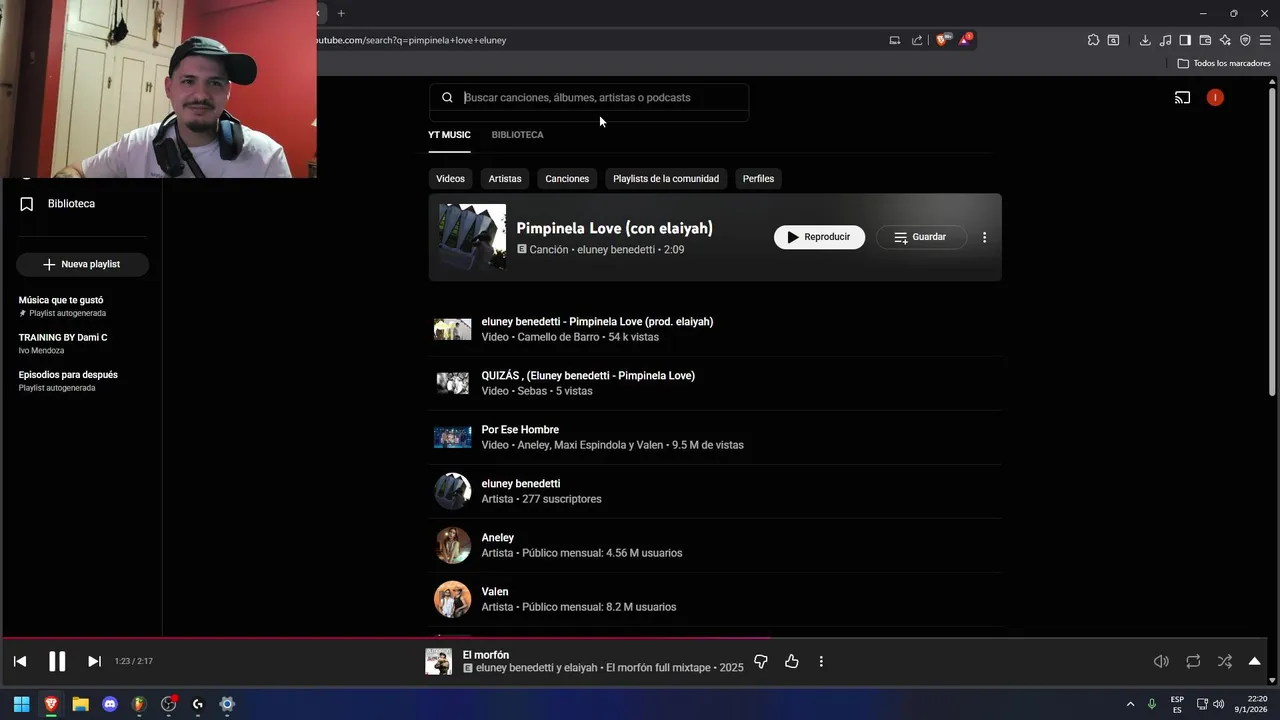Dislike the song El morfón

pyautogui.click(x=761, y=661)
